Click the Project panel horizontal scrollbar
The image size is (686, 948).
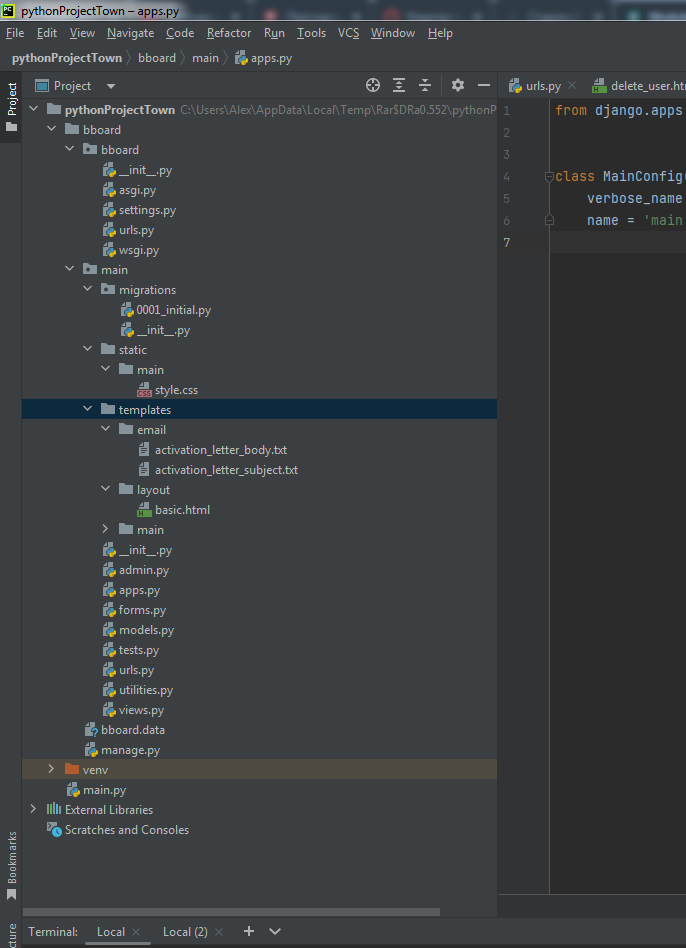231,912
